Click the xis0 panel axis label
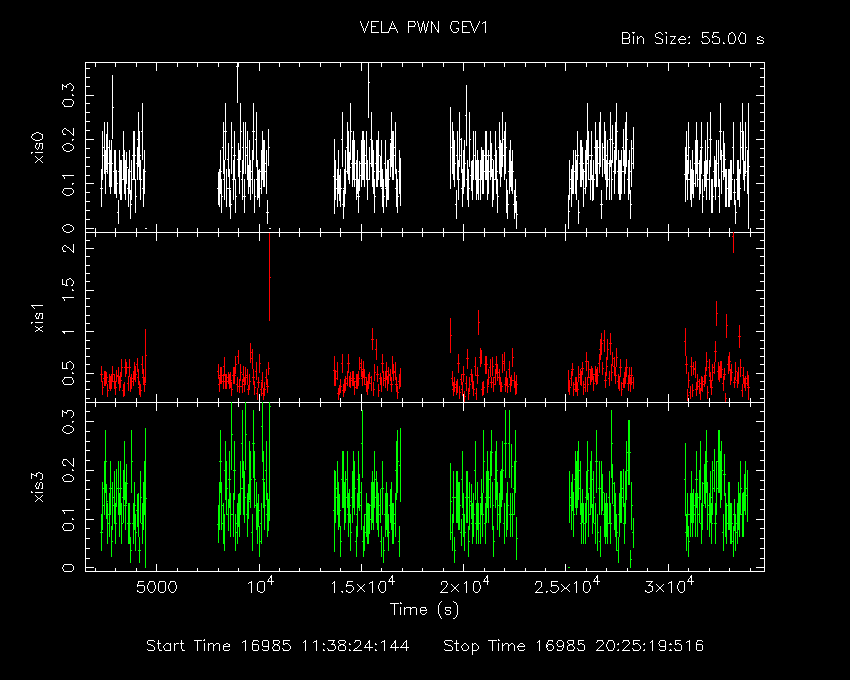This screenshot has height=680, width=850. click(38, 149)
